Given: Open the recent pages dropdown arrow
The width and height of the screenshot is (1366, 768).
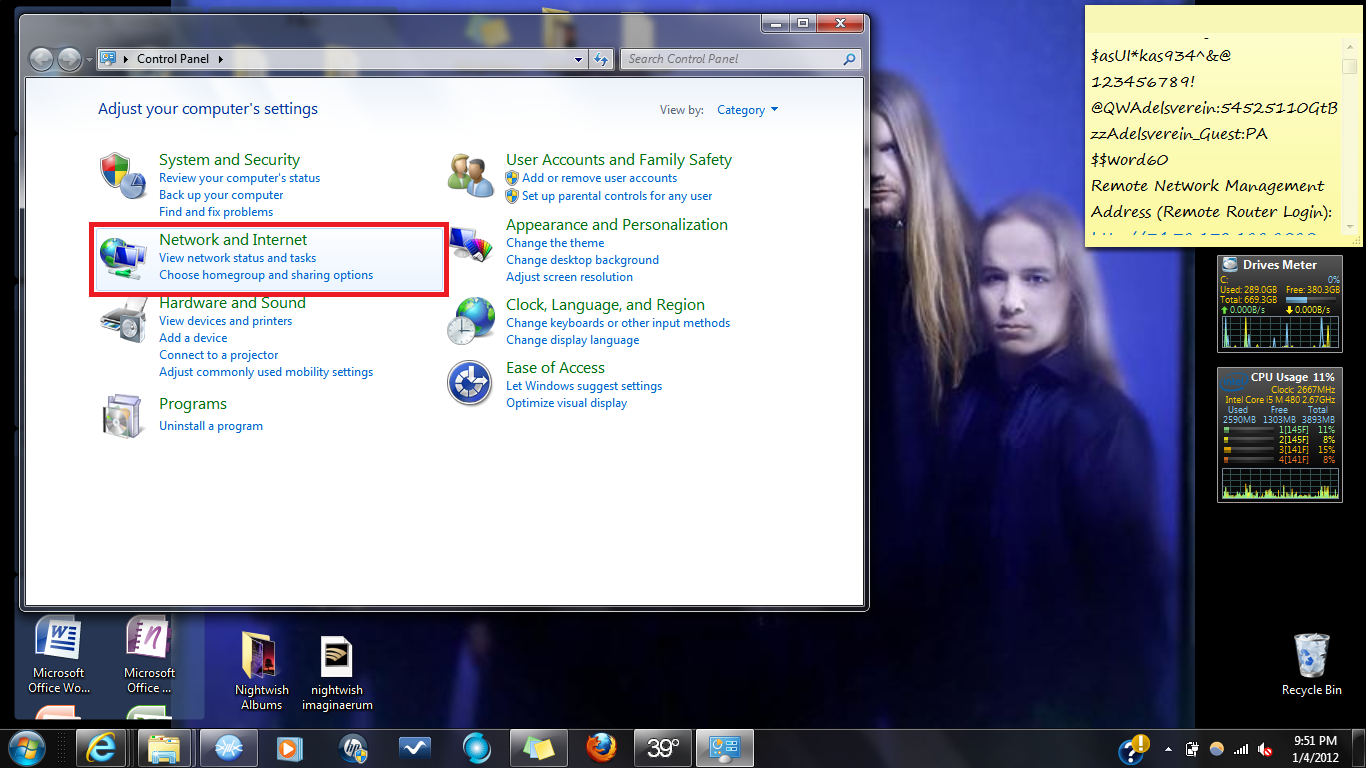Looking at the screenshot, I should (89, 60).
